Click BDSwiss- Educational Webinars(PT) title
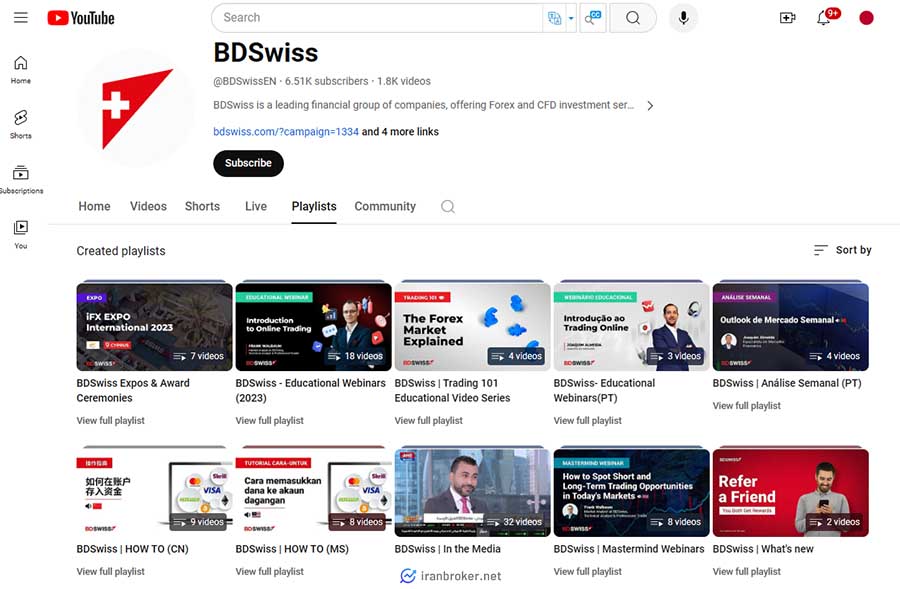The width and height of the screenshot is (900, 589). [x=604, y=390]
